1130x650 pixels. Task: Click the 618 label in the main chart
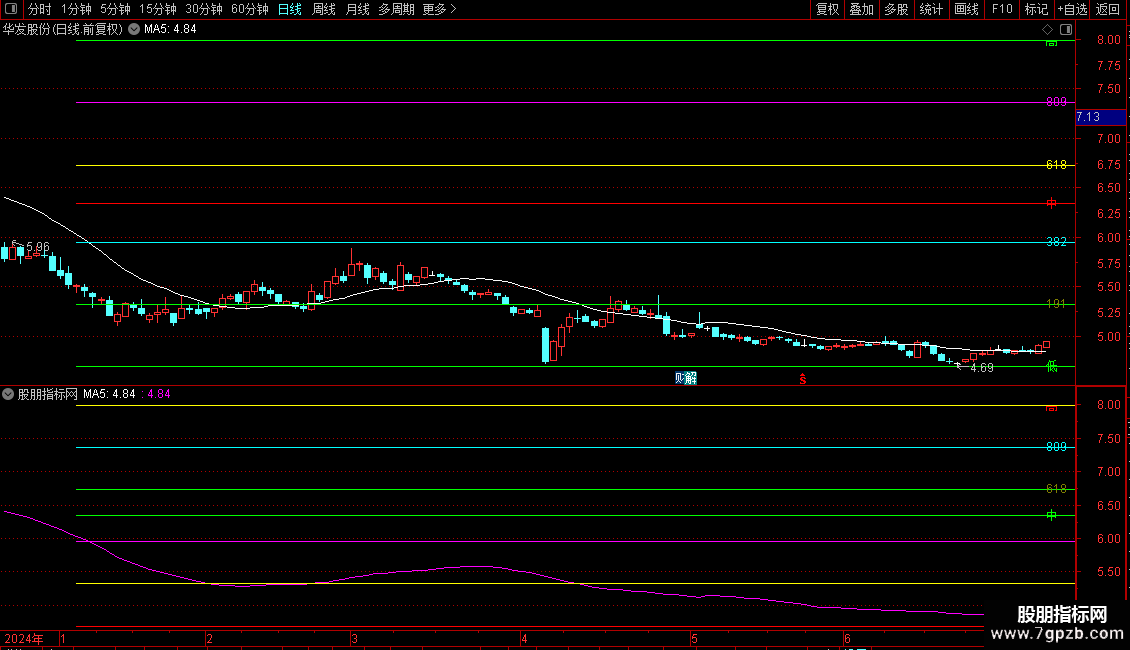point(1056,165)
